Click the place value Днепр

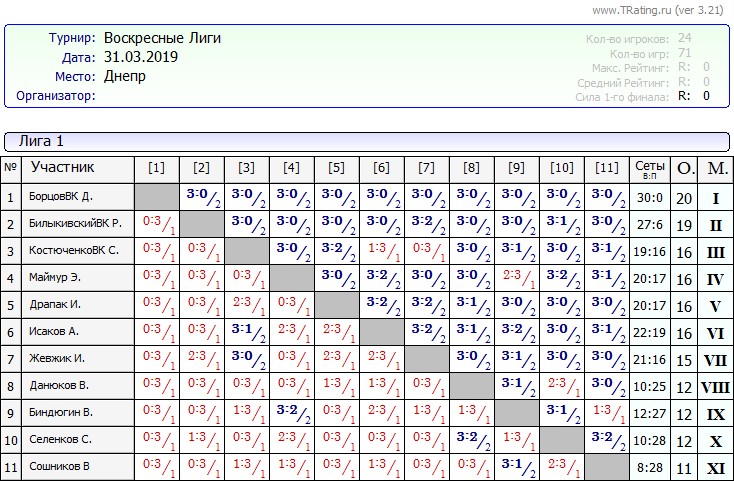tap(124, 76)
